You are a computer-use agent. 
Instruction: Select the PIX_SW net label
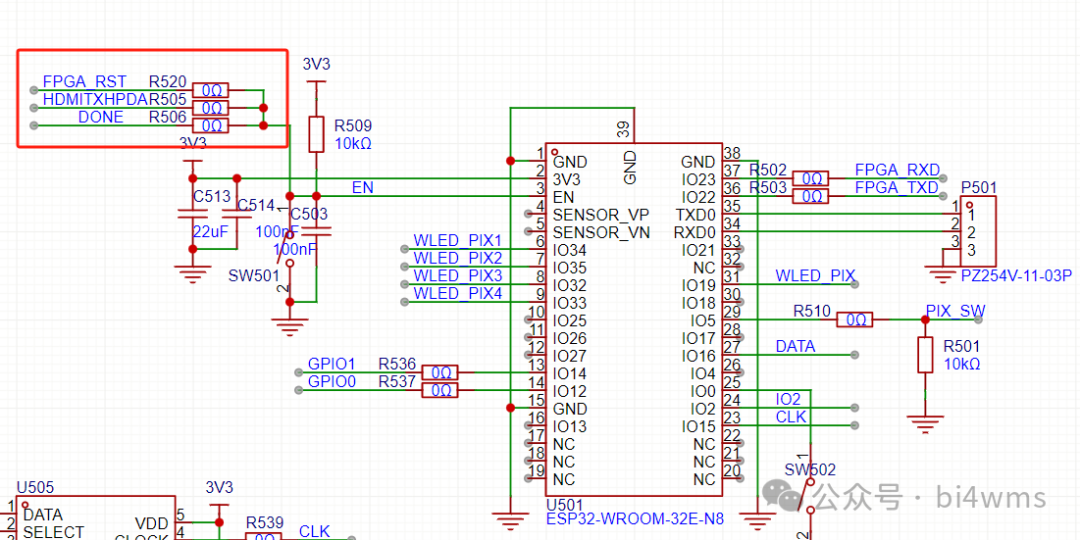pos(954,311)
